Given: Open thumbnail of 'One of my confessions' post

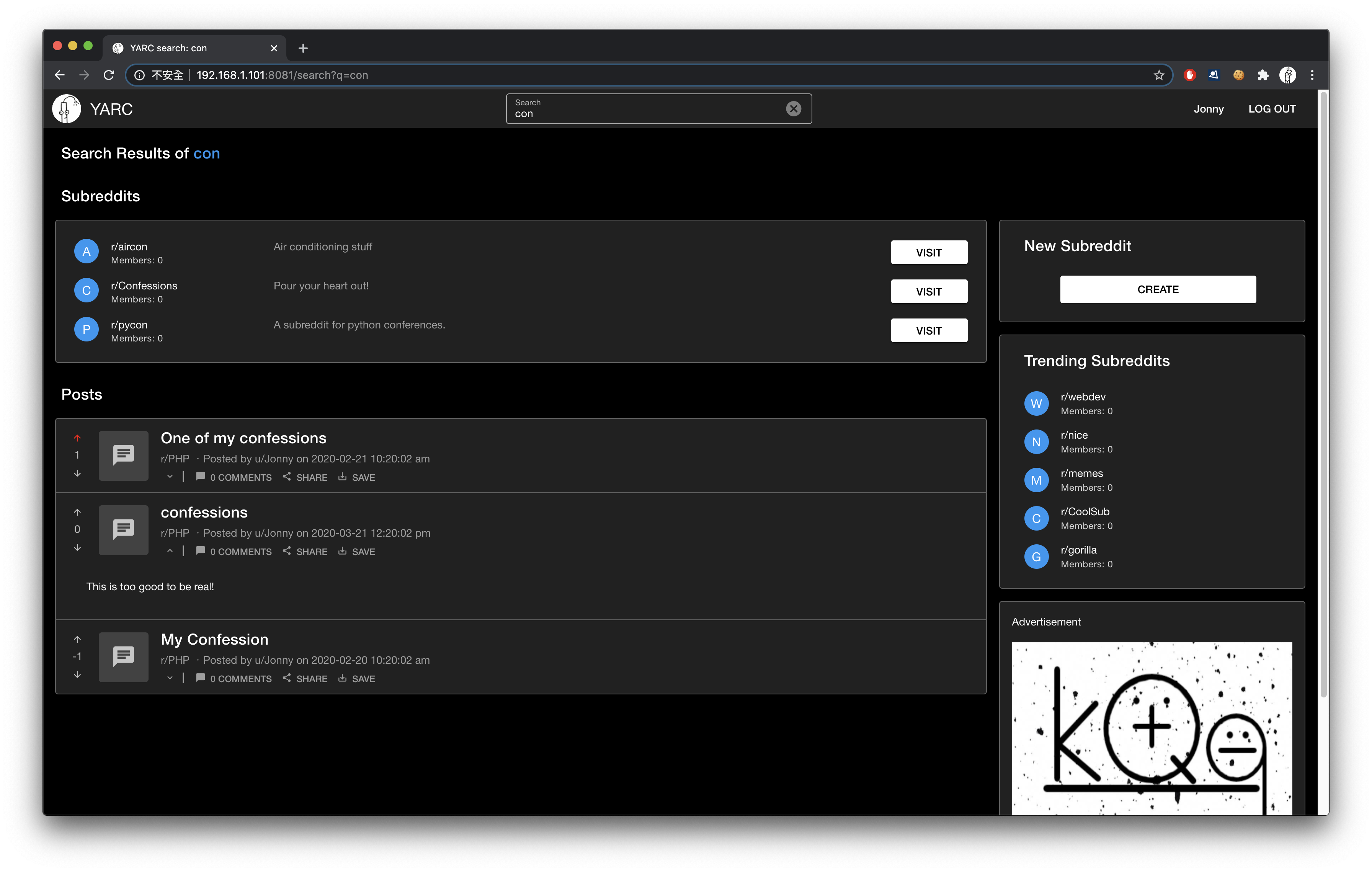Looking at the screenshot, I should point(124,455).
